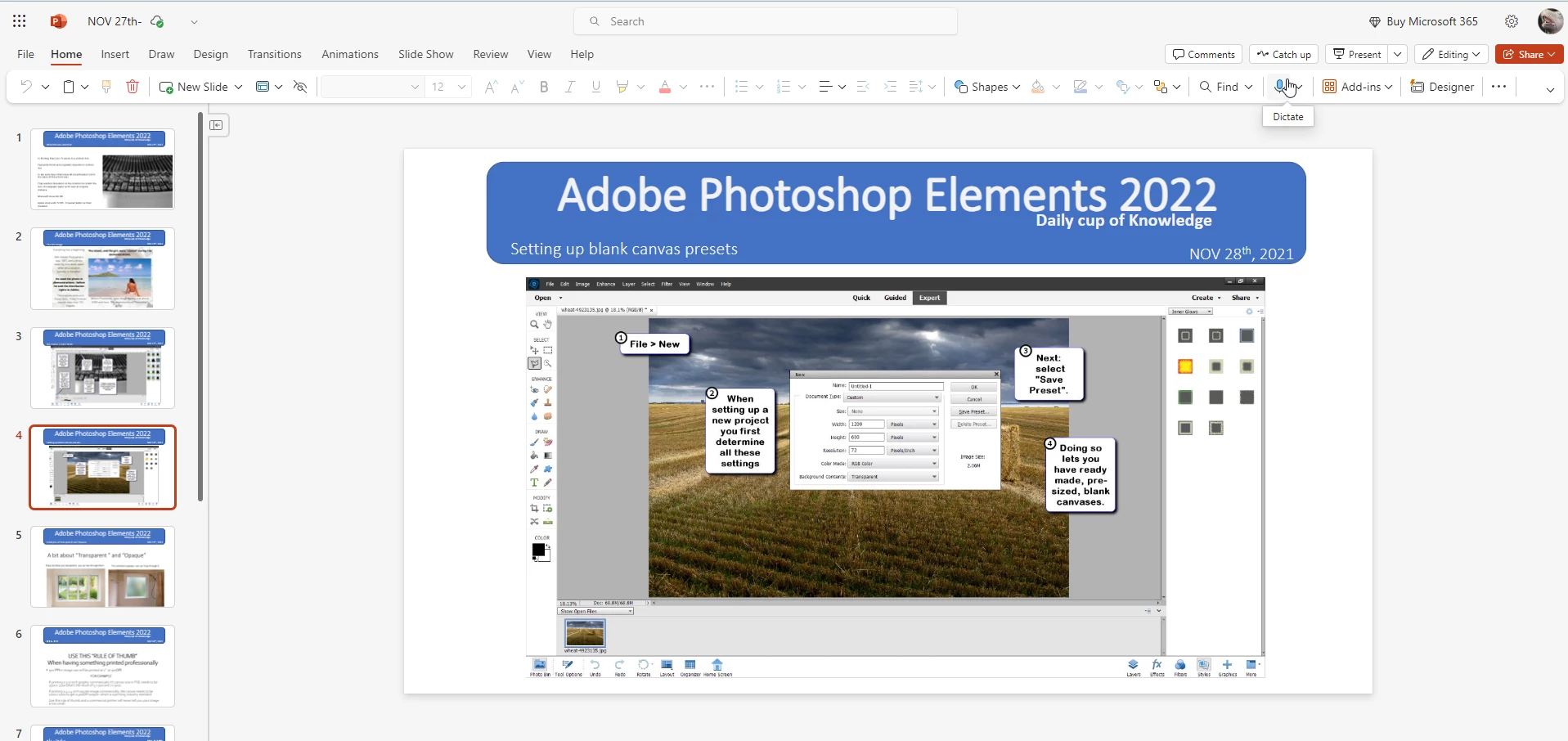Click the Paste clipboard icon
The image size is (1568, 741).
(x=70, y=87)
